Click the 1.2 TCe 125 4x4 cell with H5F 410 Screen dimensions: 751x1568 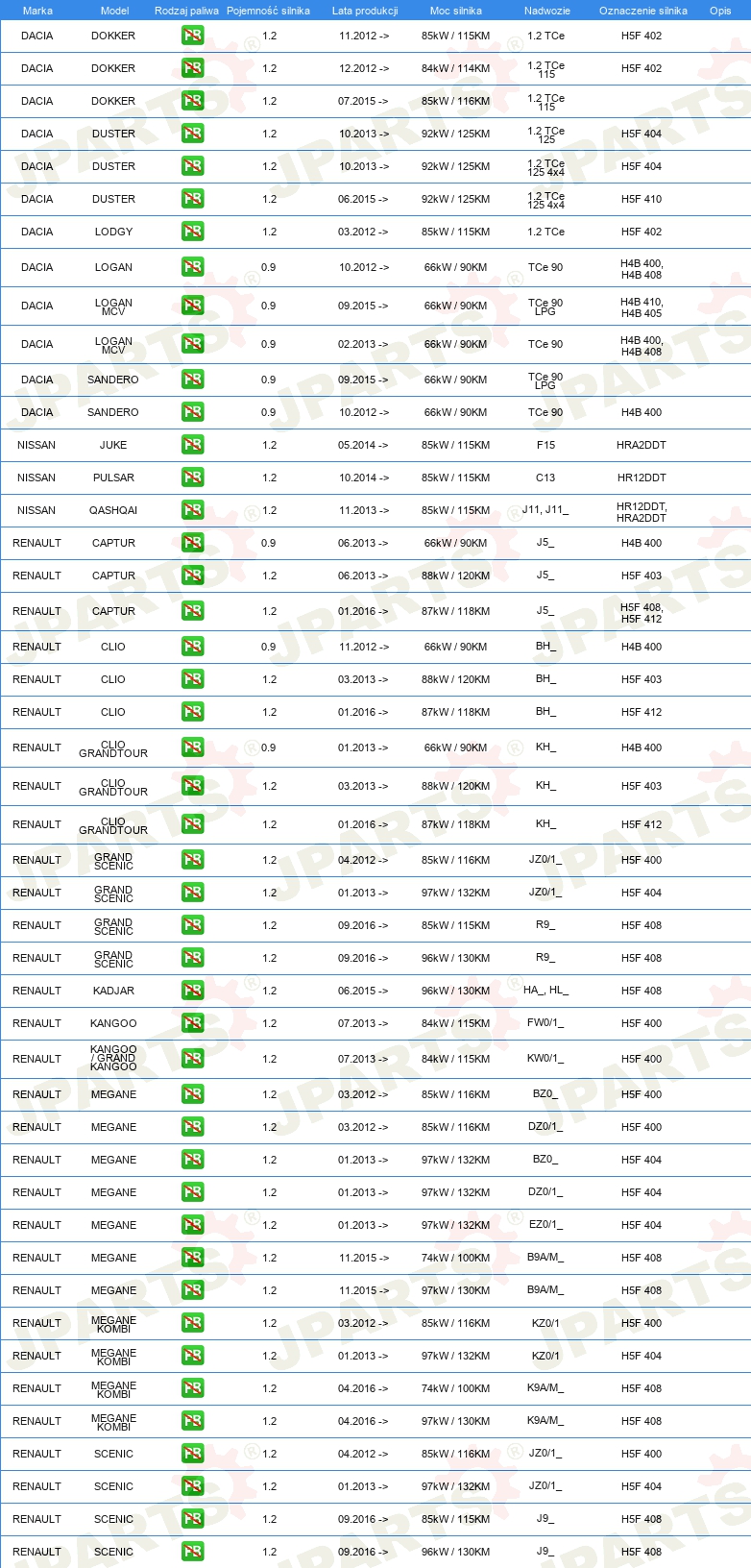(x=545, y=200)
